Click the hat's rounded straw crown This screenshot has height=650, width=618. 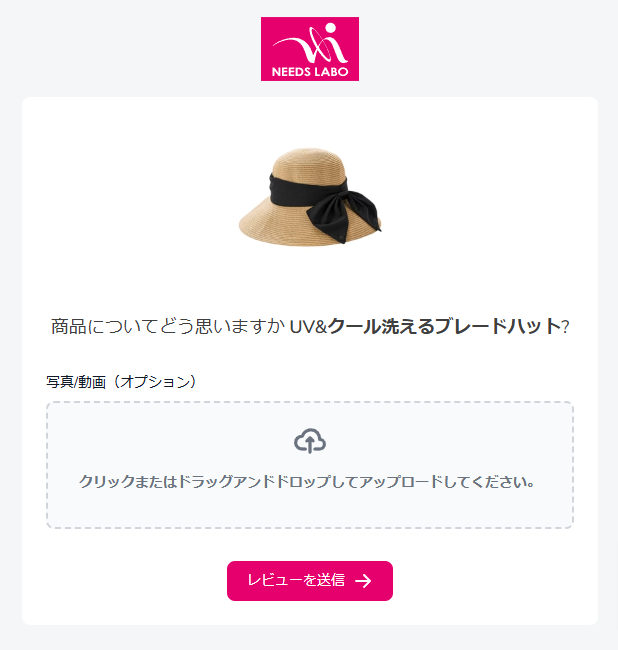pyautogui.click(x=309, y=162)
